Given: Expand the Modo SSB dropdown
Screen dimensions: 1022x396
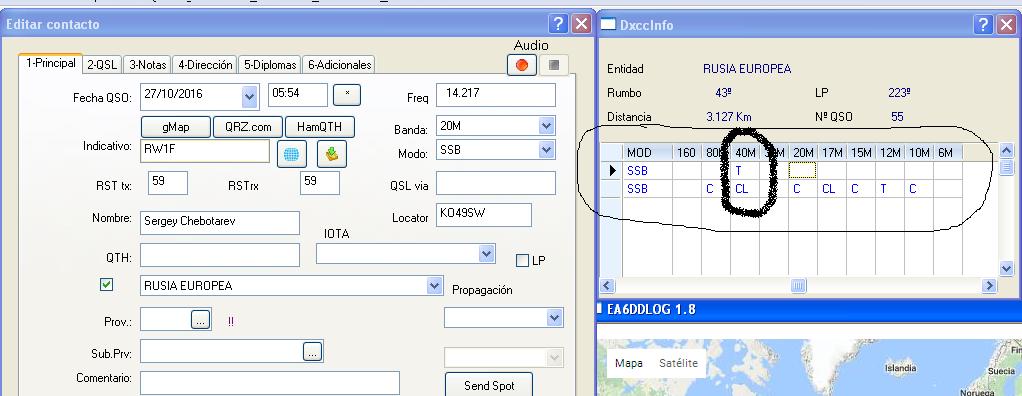Looking at the screenshot, I should (547, 150).
